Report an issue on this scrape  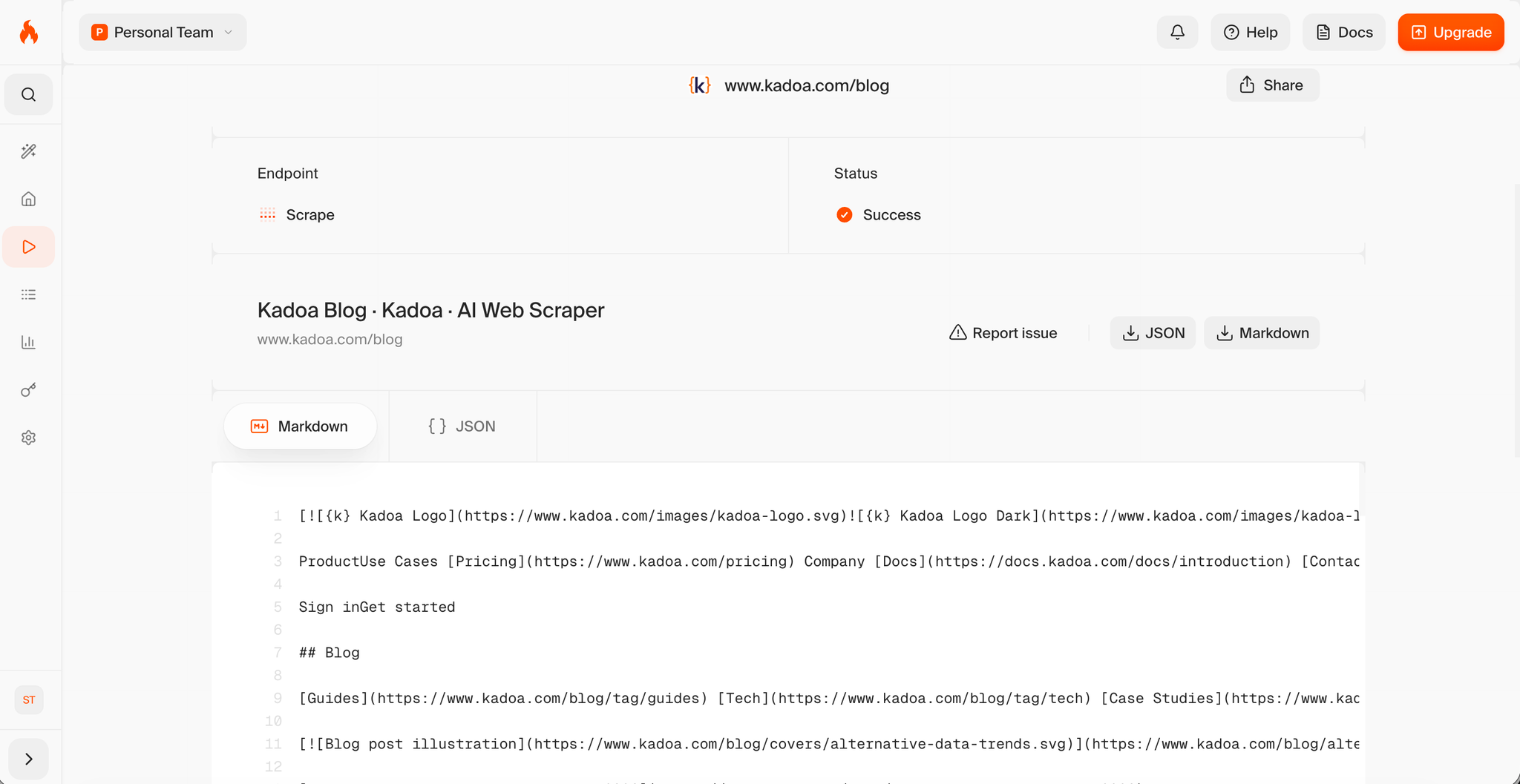(x=1003, y=332)
